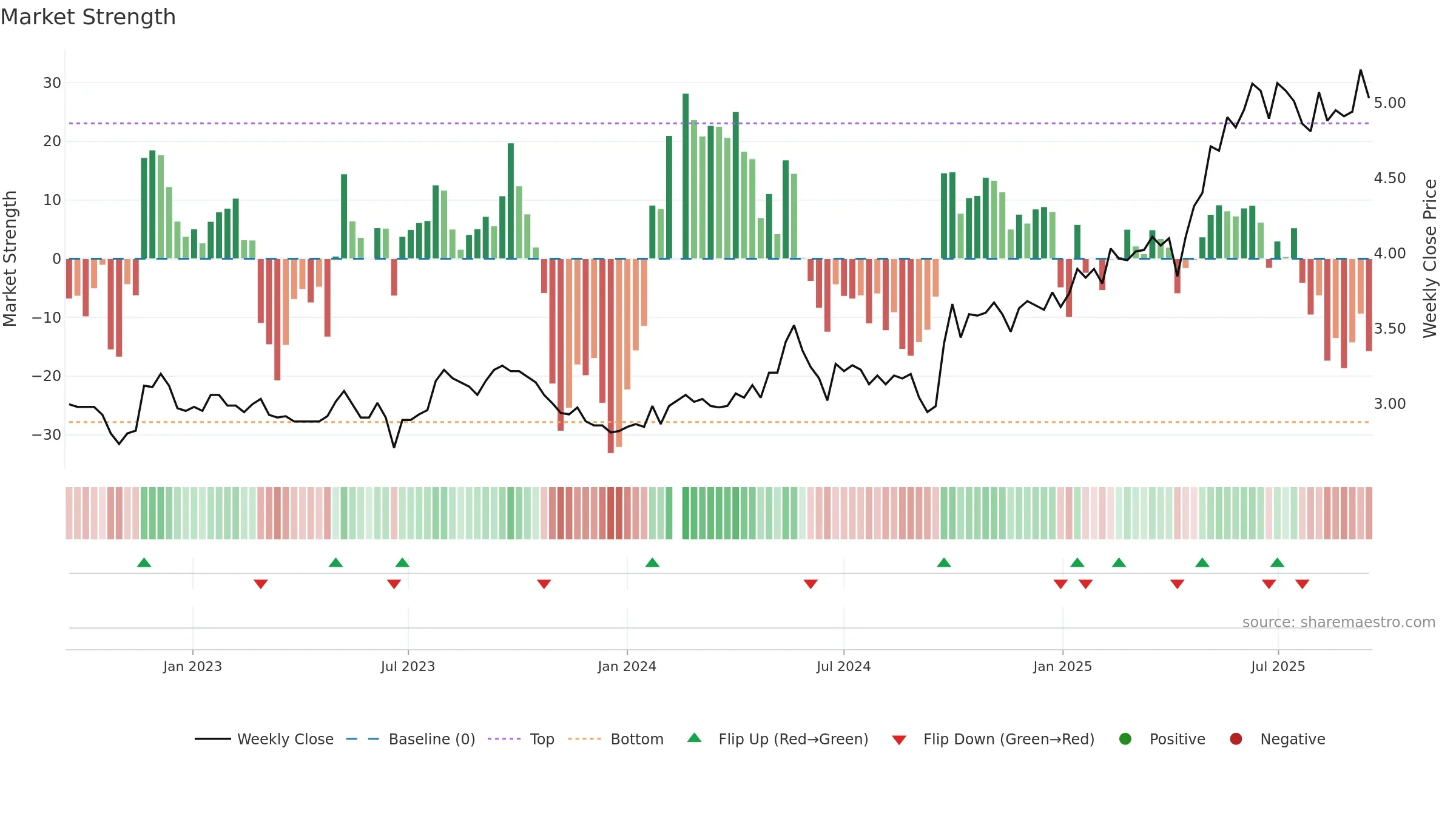
Task: Click the tallest green bar in early 2024
Action: (686, 176)
